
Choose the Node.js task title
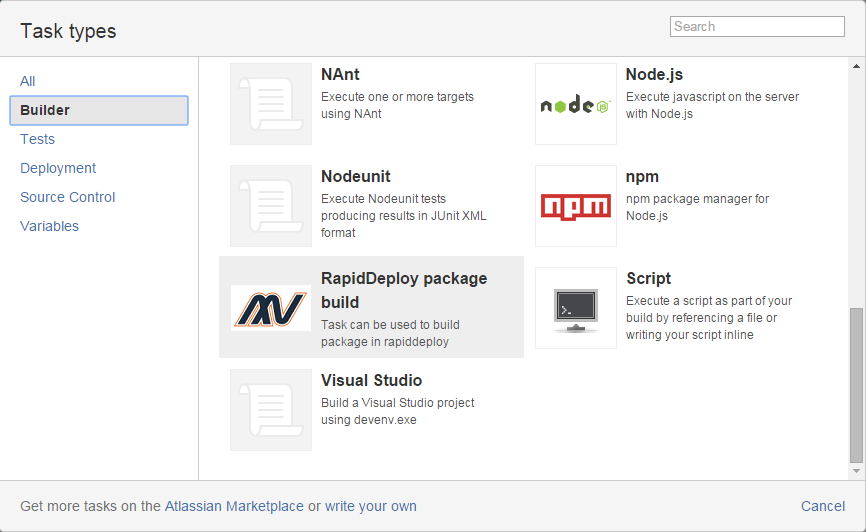click(x=654, y=74)
